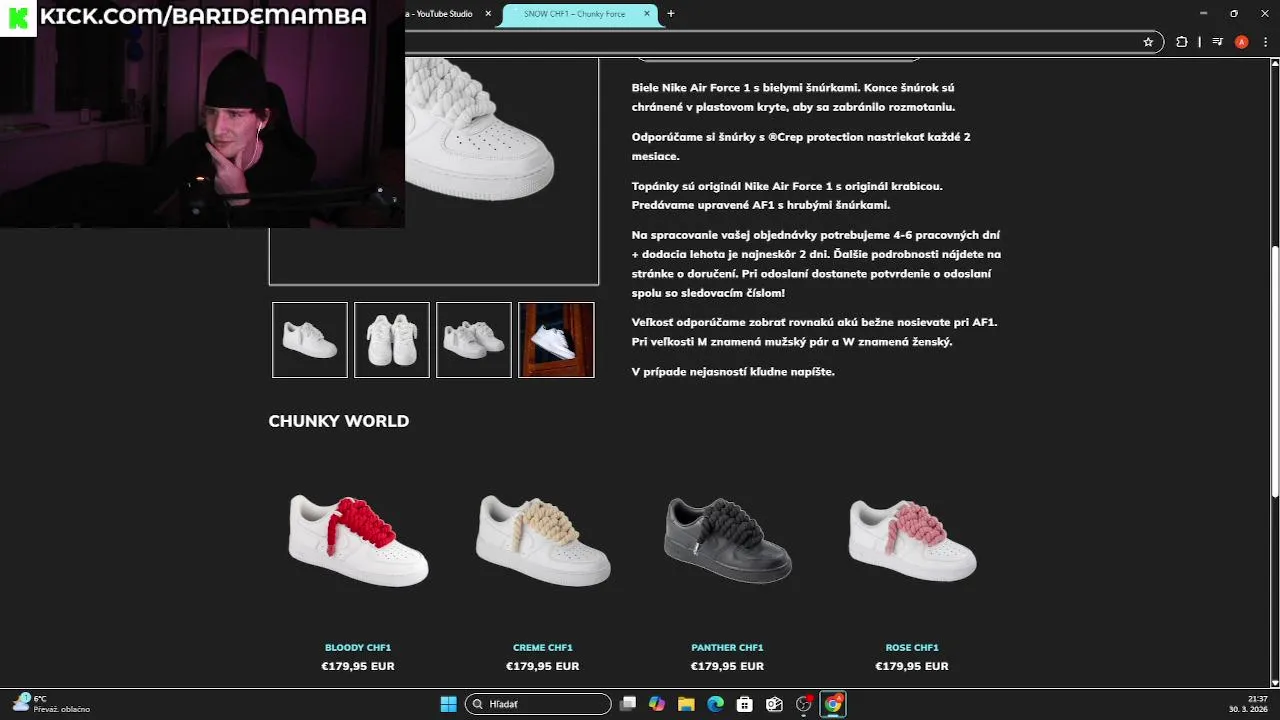Image resolution: width=1280 pixels, height=720 pixels.
Task: Click the CHUNKY WORLD heading
Action: 339,421
